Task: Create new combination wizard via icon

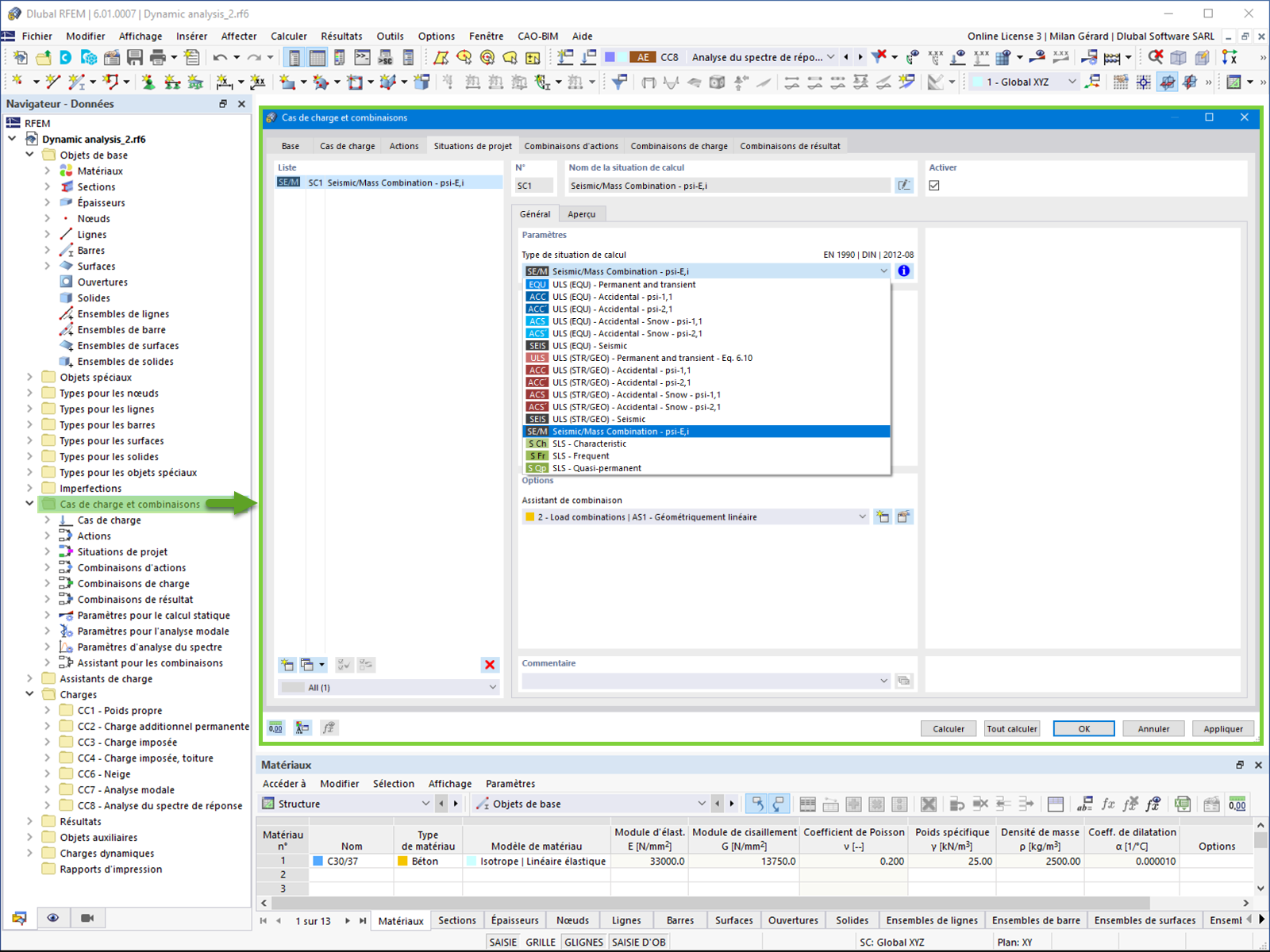Action: coord(883,517)
